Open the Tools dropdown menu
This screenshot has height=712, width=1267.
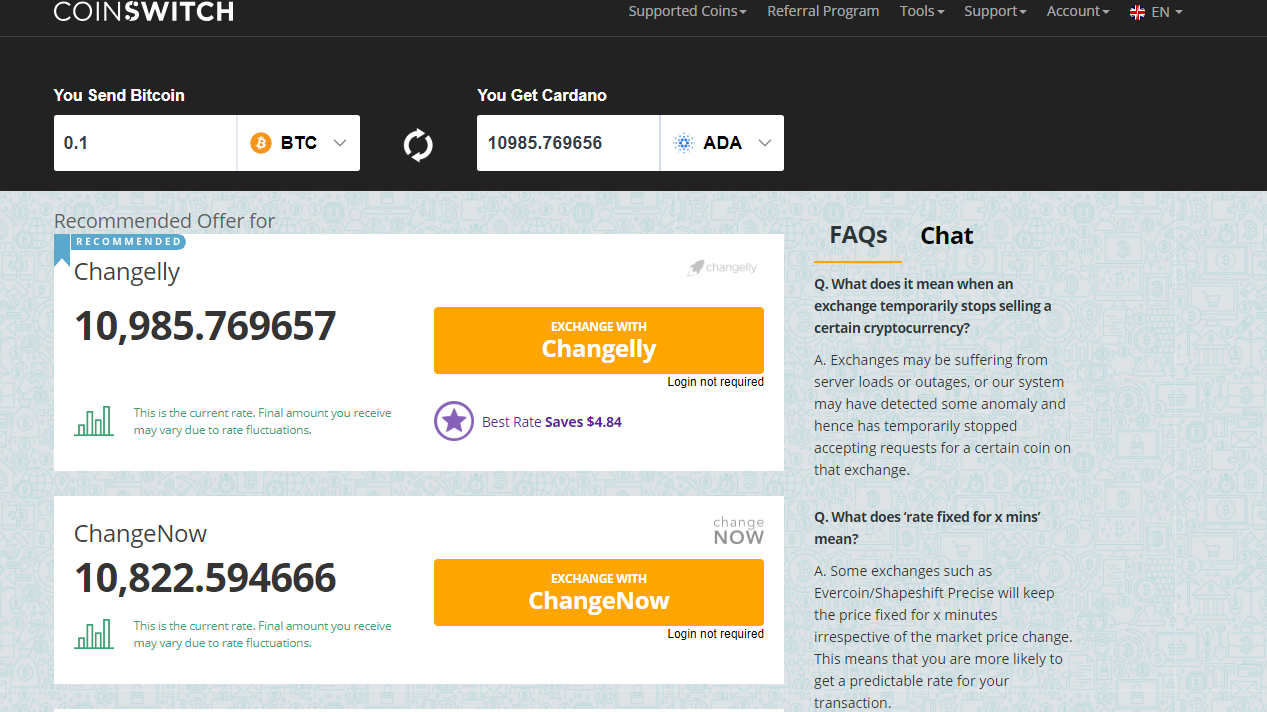click(x=922, y=11)
